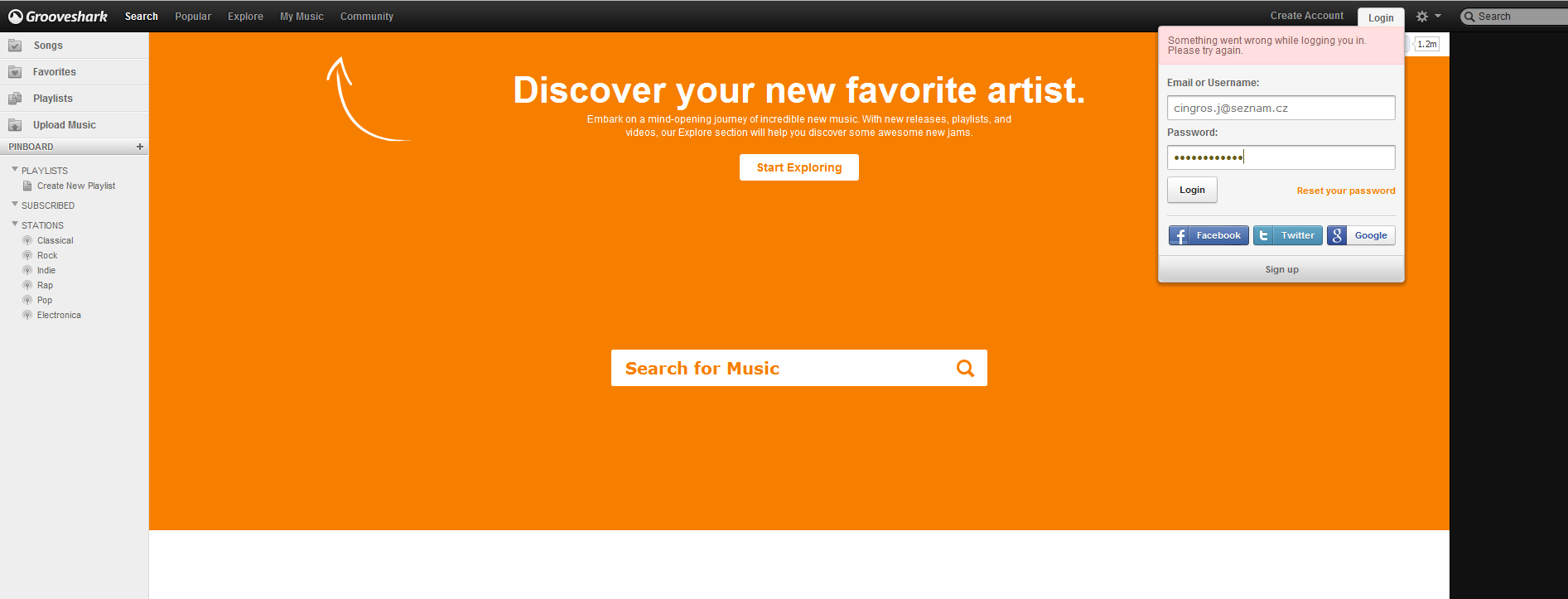Collapse the SUBSCRIBED section triangle
Viewport: 1568px width, 599px height.
click(15, 204)
